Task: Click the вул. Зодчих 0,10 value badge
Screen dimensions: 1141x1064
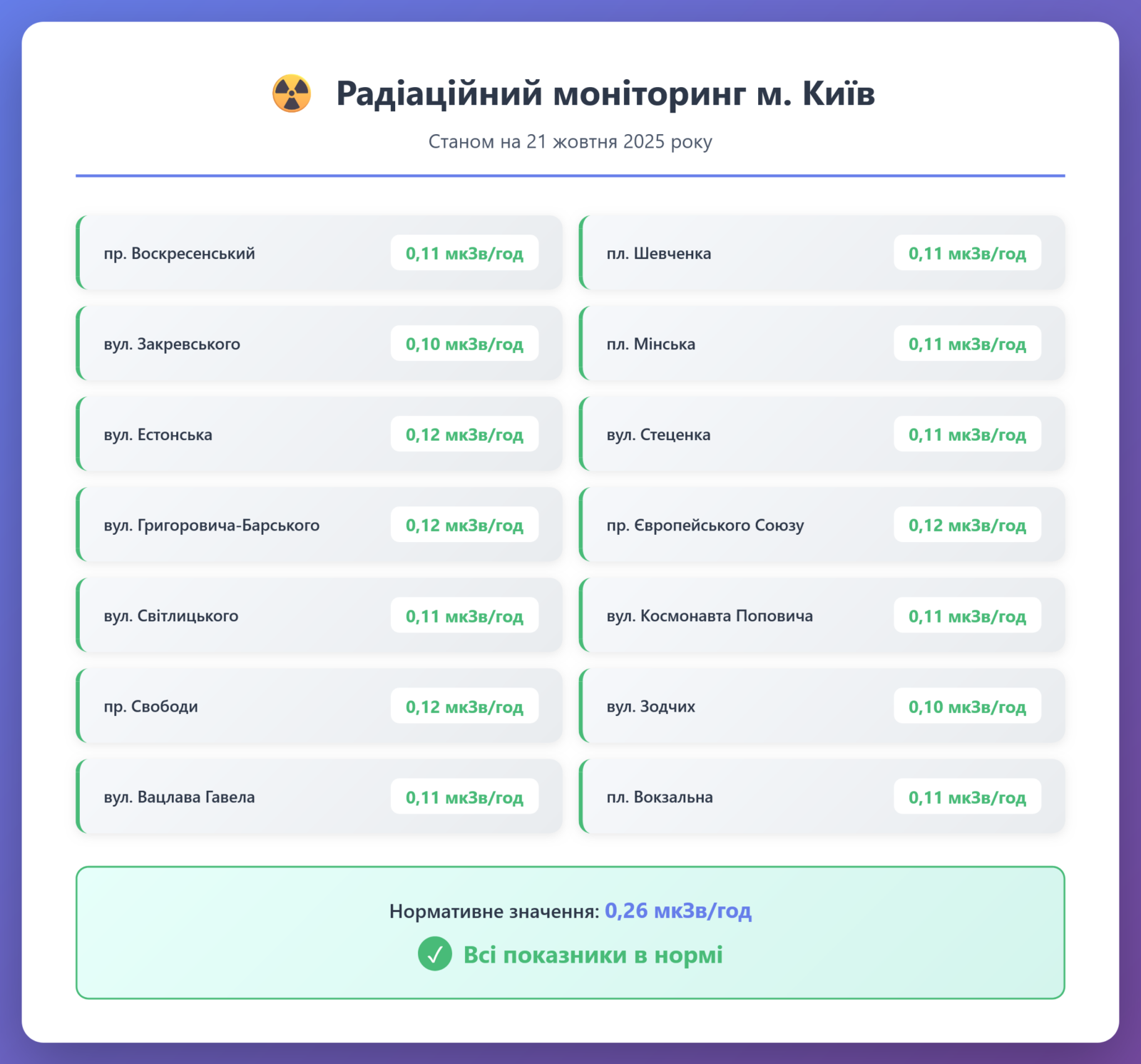Action: pos(967,707)
